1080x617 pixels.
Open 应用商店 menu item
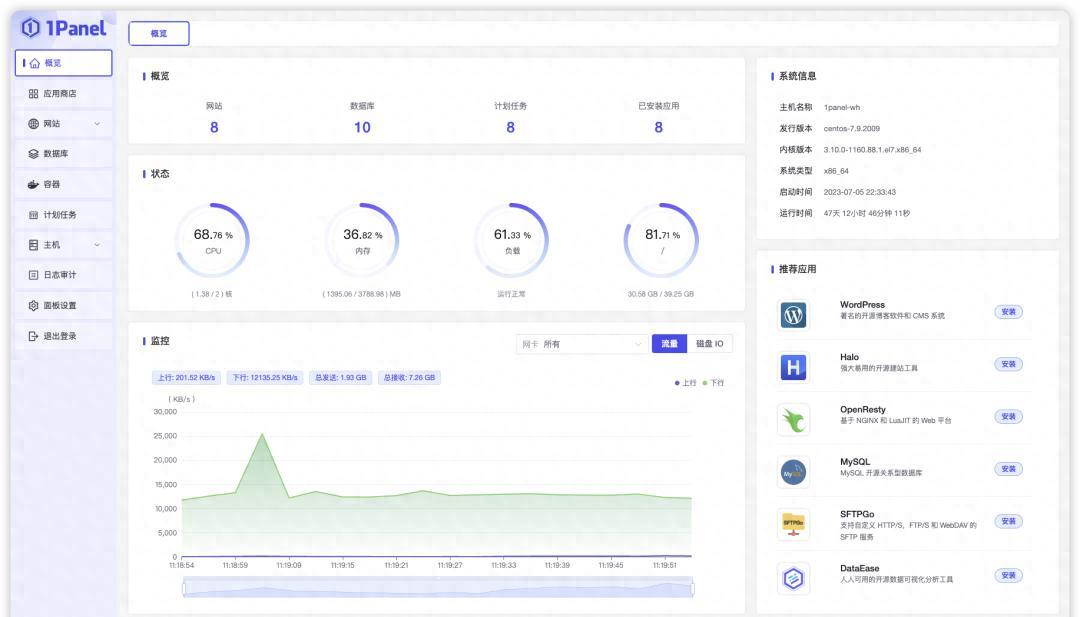click(63, 94)
